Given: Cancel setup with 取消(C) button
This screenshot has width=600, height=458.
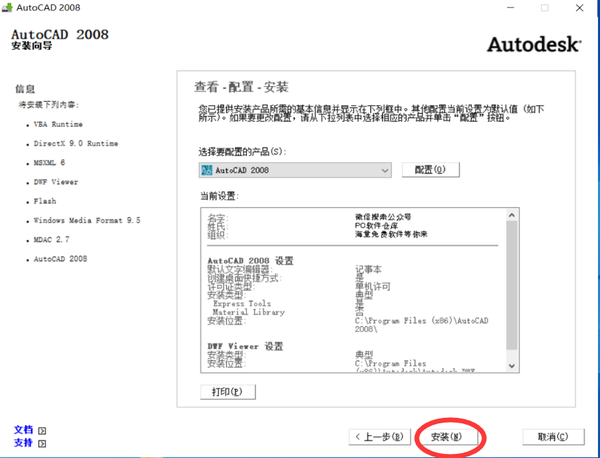Looking at the screenshot, I should [x=553, y=437].
